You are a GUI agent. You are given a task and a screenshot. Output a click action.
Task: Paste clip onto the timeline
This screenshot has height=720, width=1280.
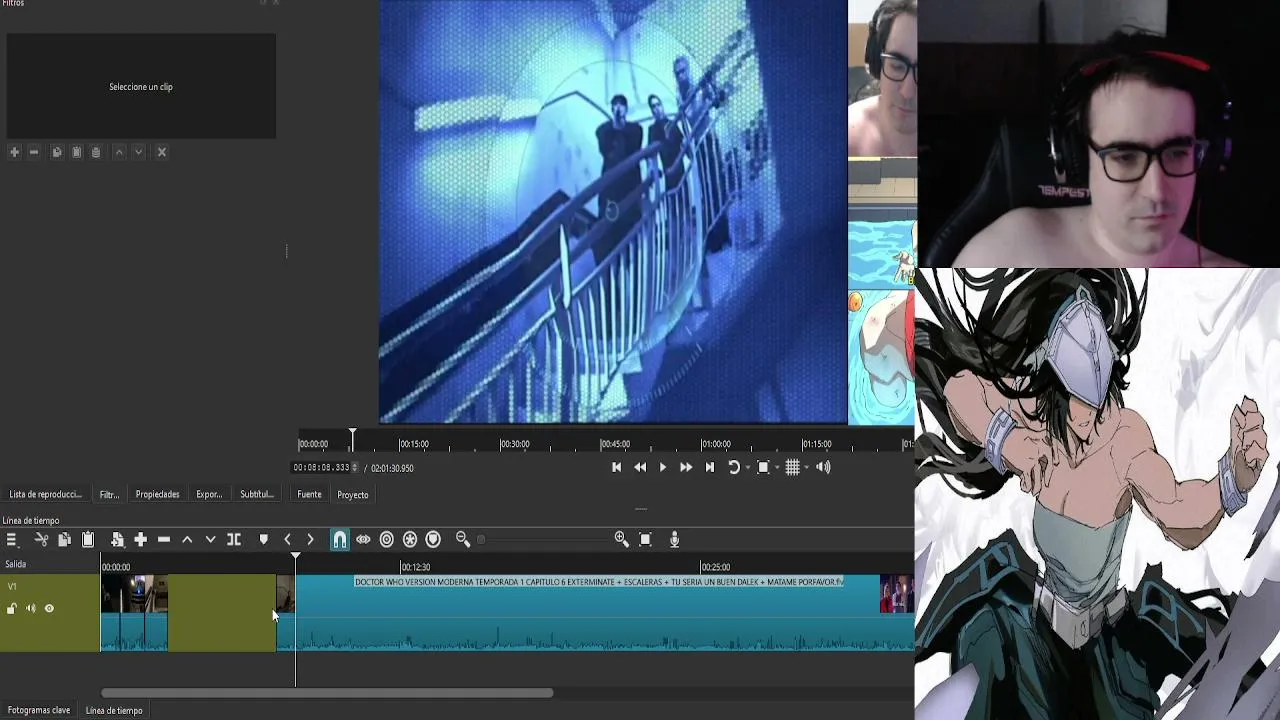pos(88,540)
